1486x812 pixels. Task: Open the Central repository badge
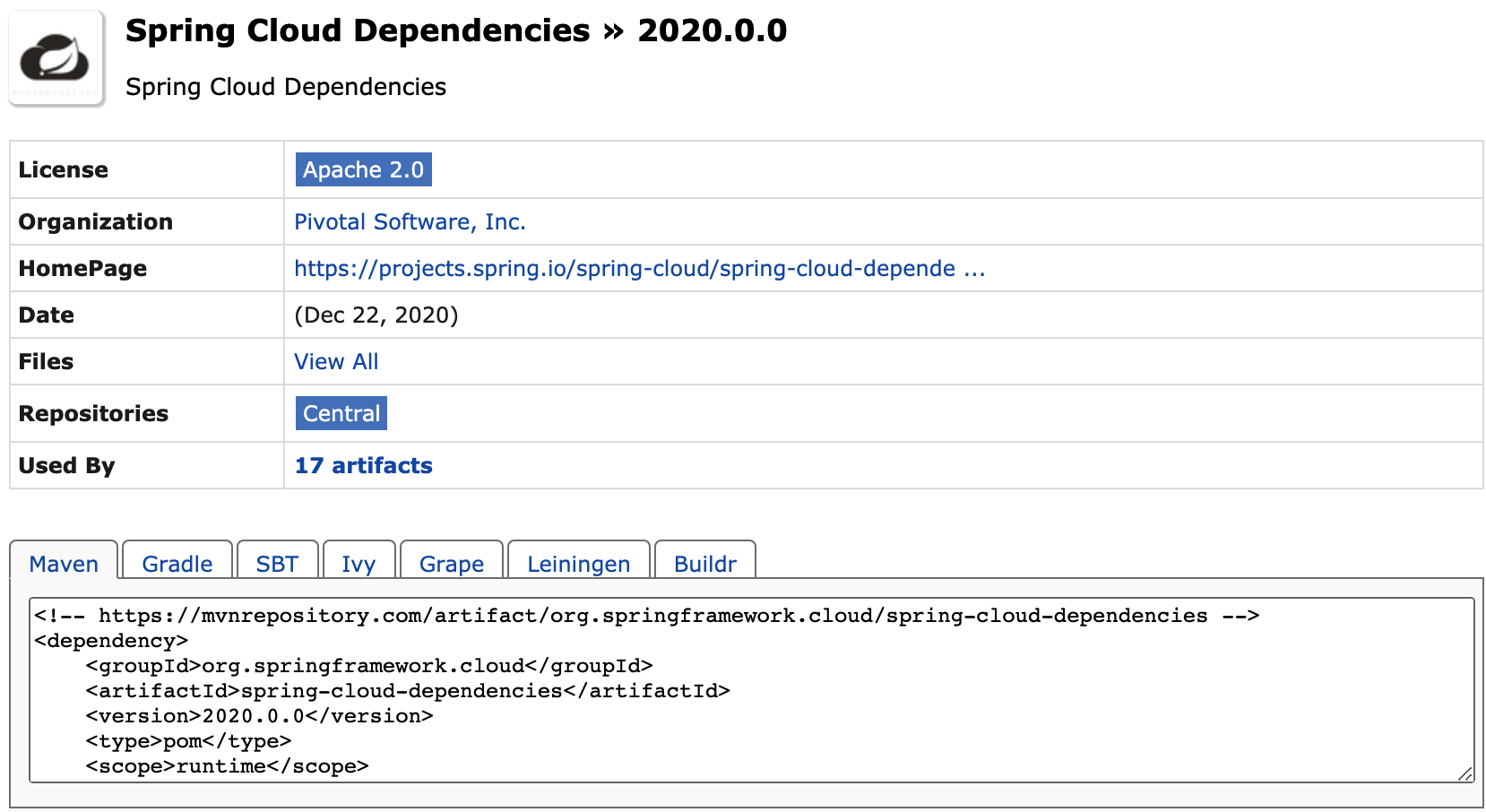pos(341,413)
